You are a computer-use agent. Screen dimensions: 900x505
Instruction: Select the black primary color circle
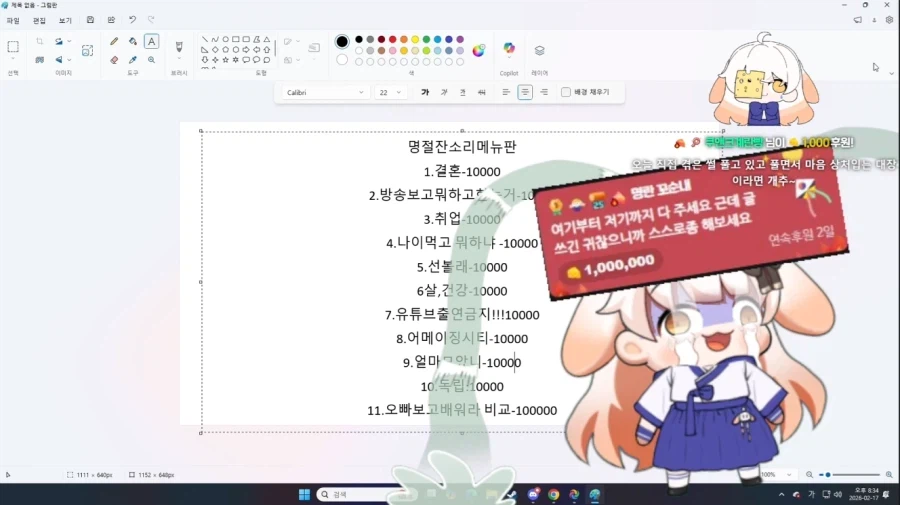(x=342, y=41)
